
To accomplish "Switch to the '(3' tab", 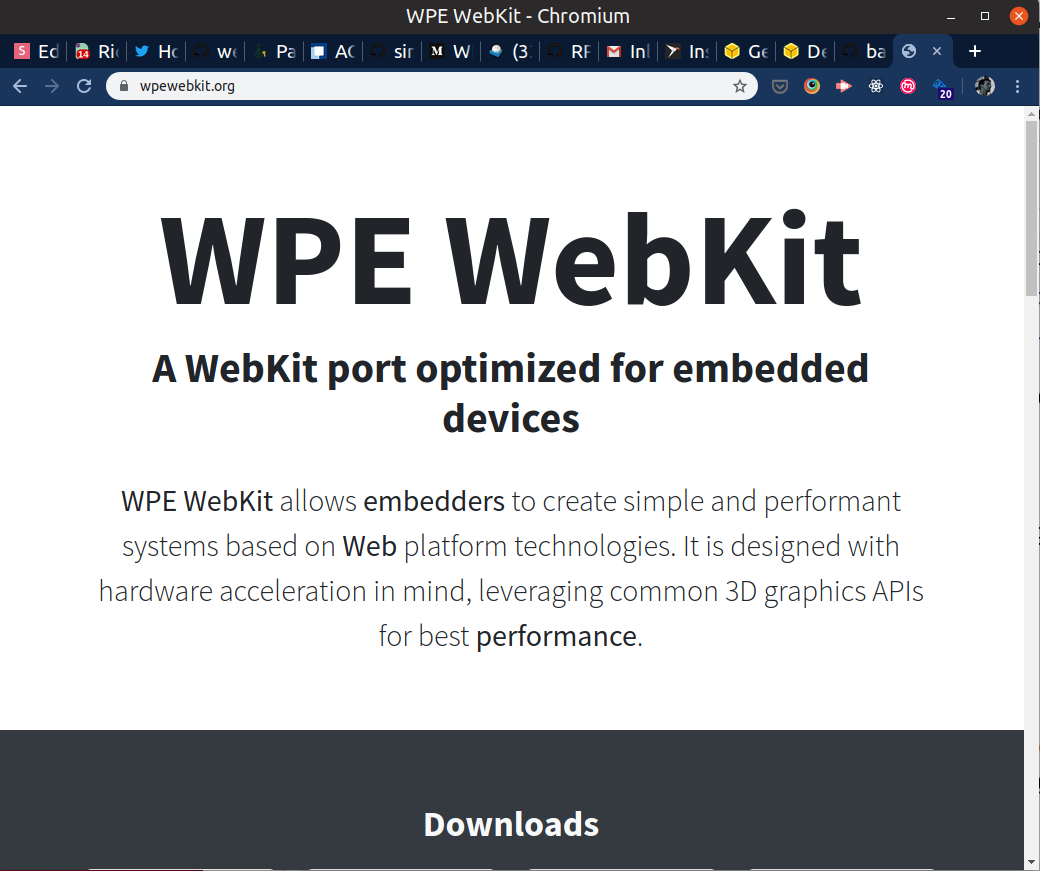I will [x=511, y=51].
